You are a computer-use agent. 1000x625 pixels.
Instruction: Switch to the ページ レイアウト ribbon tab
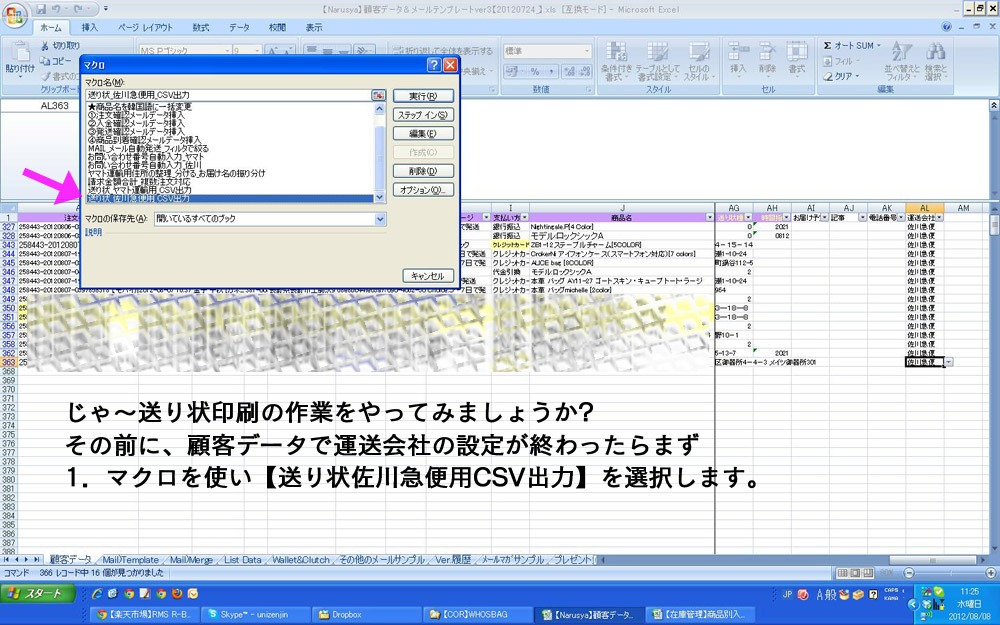(x=145, y=27)
